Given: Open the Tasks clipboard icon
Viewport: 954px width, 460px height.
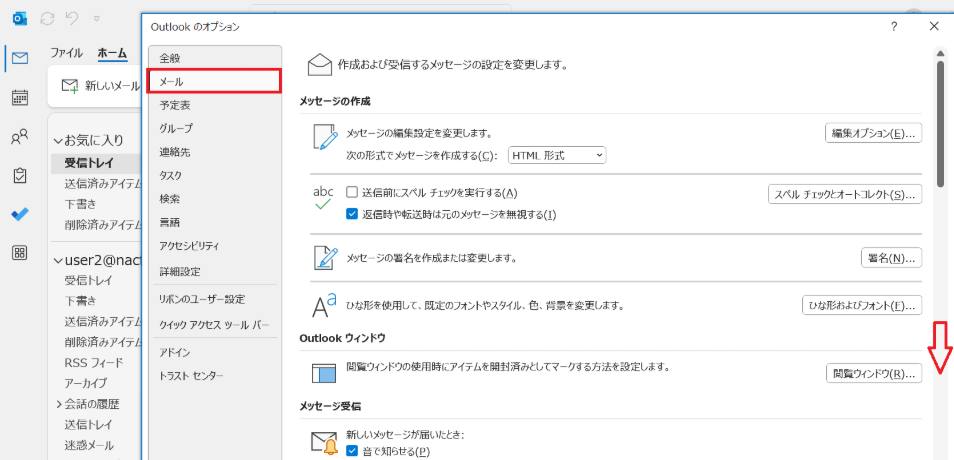Looking at the screenshot, I should 19,176.
